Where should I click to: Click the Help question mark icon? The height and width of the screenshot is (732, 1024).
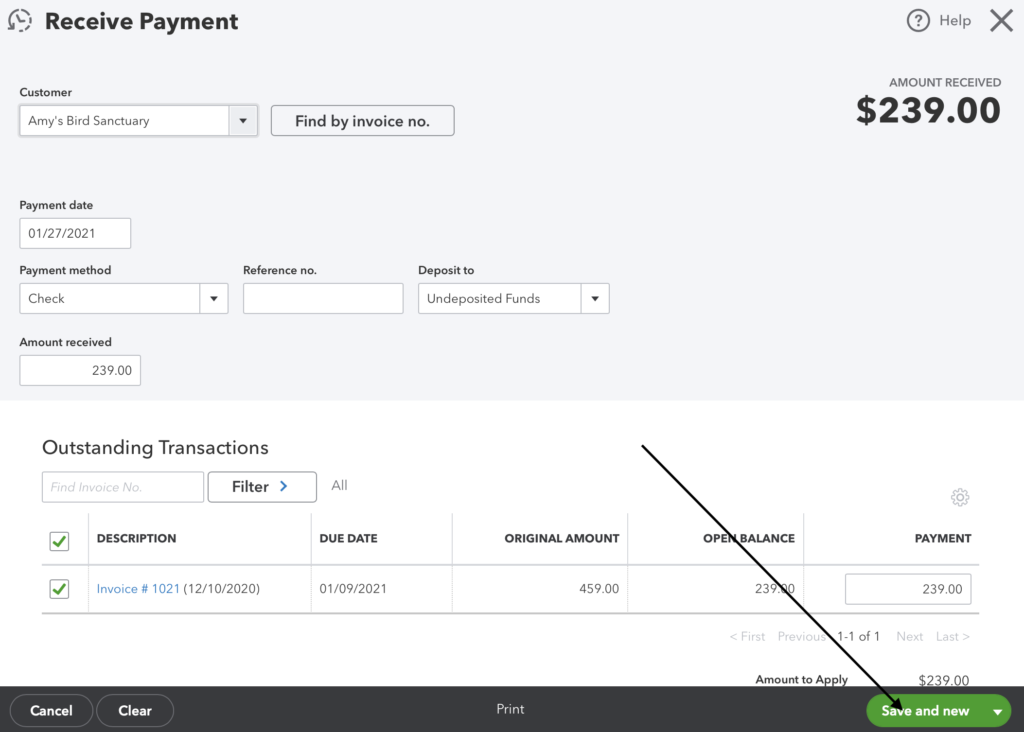pyautogui.click(x=917, y=20)
